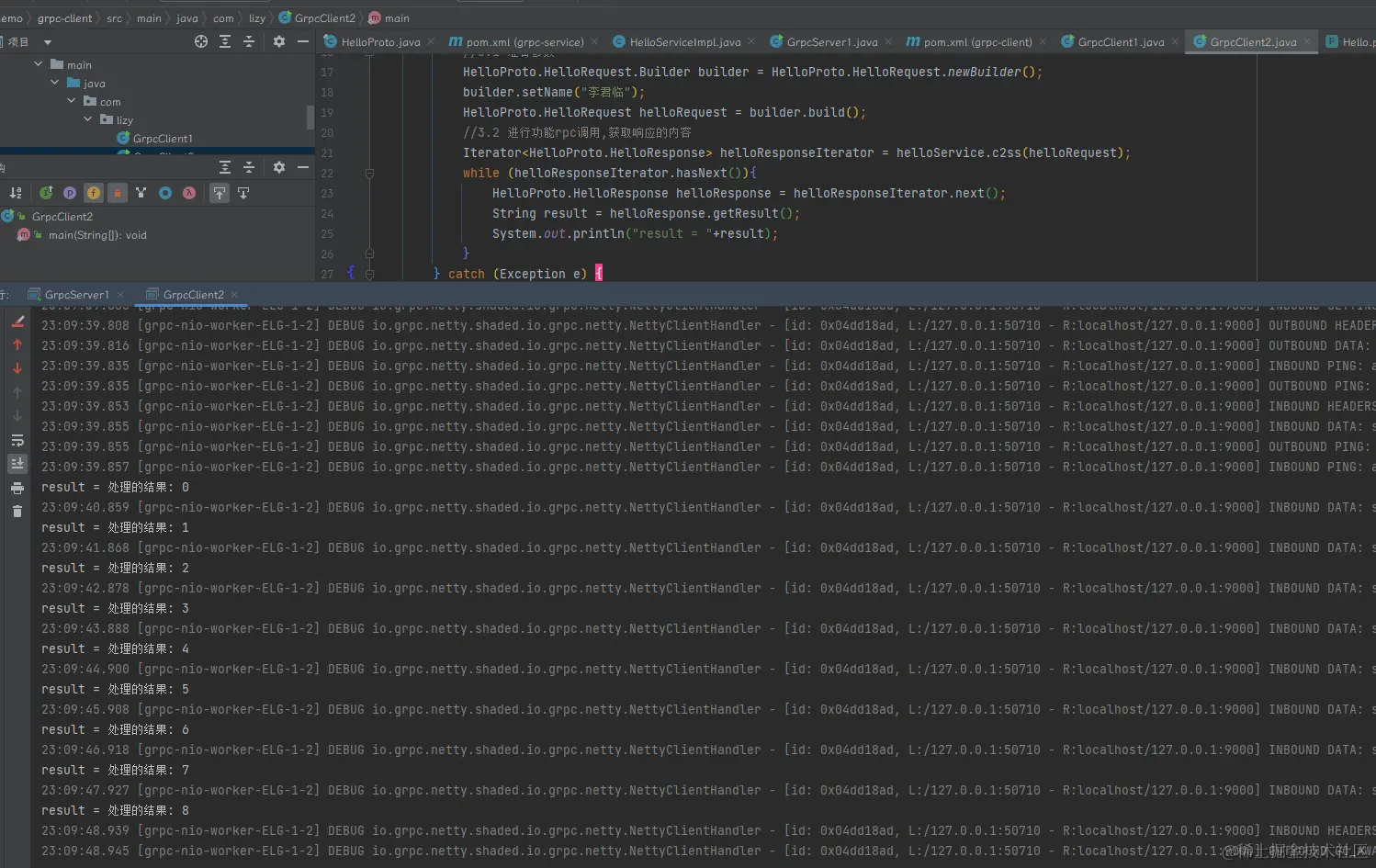Viewport: 1376px width, 868px height.
Task: Click the run-window icon on the GrpcServer1 run tab
Action: pyautogui.click(x=34, y=295)
